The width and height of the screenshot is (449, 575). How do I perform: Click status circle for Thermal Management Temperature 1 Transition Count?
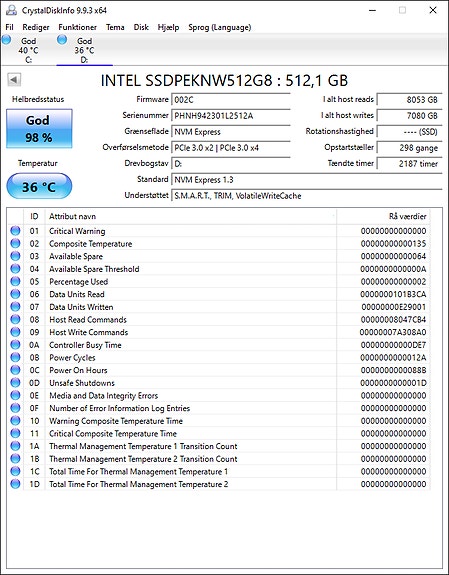pos(15,446)
